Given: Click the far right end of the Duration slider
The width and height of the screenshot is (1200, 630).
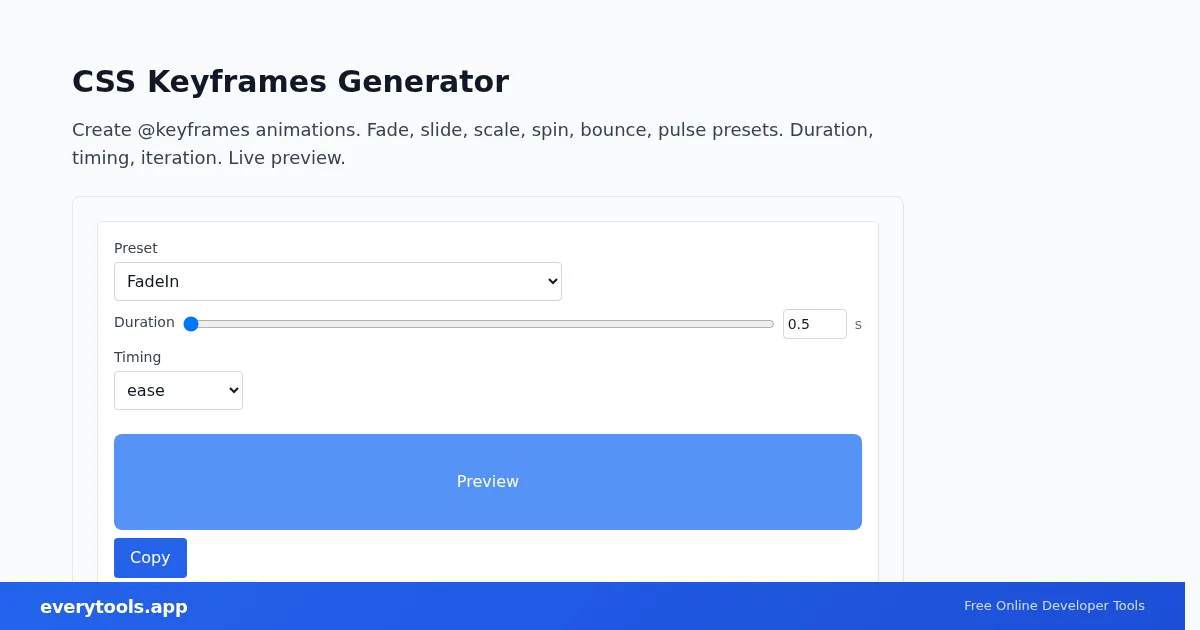Looking at the screenshot, I should (771, 324).
